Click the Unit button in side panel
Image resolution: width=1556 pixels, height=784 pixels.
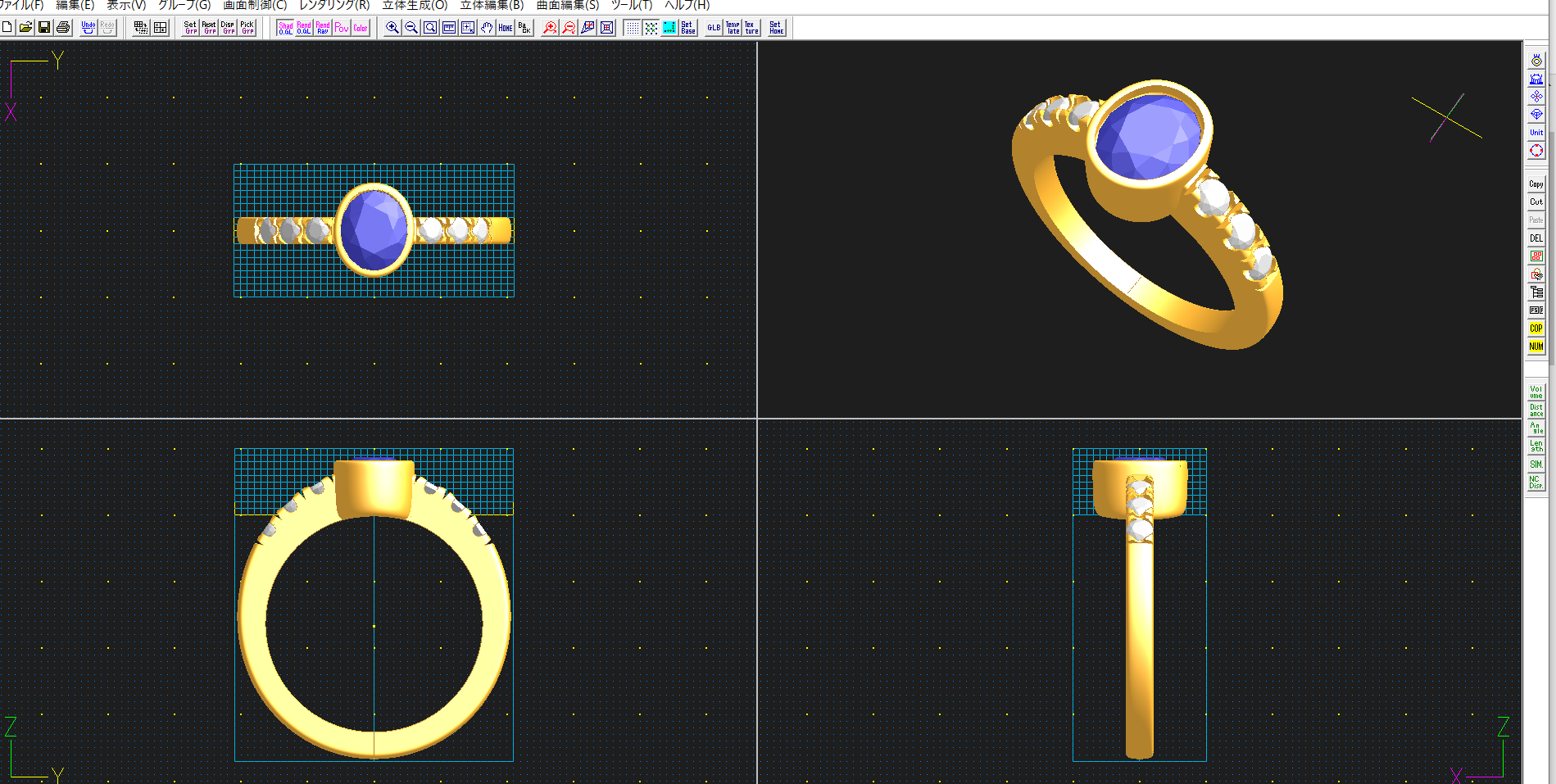(x=1536, y=132)
